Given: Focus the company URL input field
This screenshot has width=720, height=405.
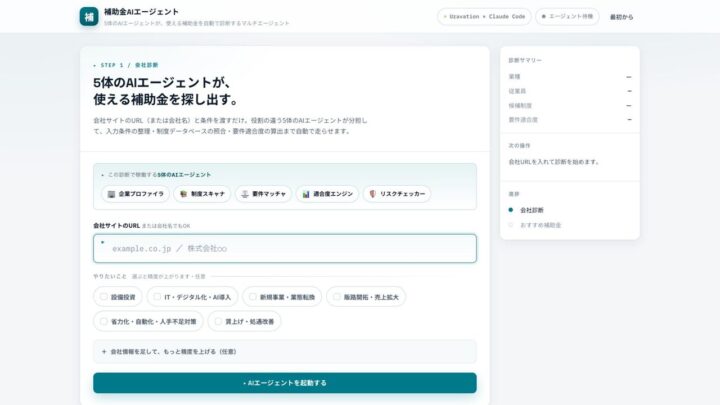Looking at the screenshot, I should 285,248.
